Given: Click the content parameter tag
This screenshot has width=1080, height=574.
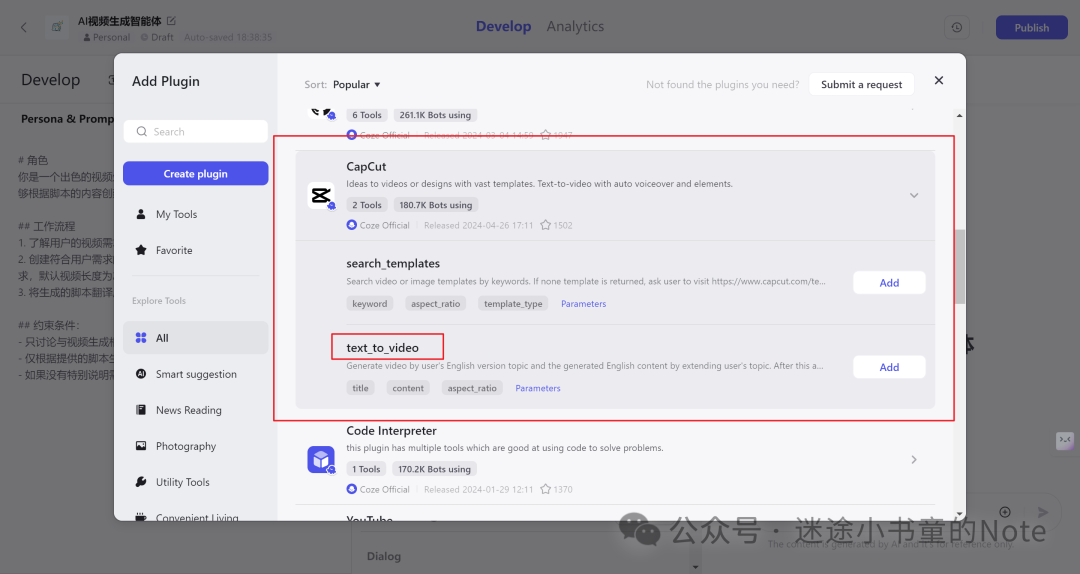Looking at the screenshot, I should click(x=408, y=389).
